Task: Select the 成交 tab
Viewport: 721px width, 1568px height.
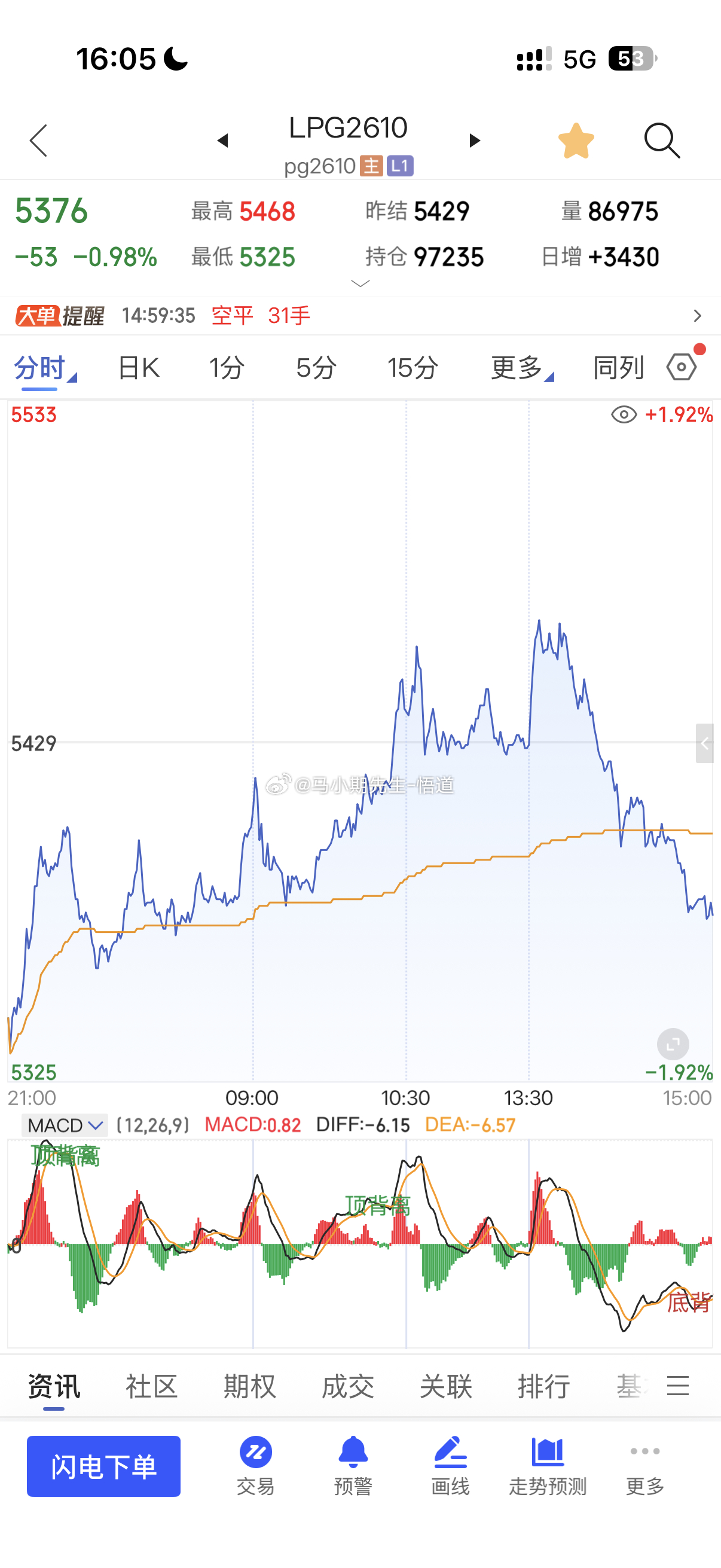Action: 347,1387
